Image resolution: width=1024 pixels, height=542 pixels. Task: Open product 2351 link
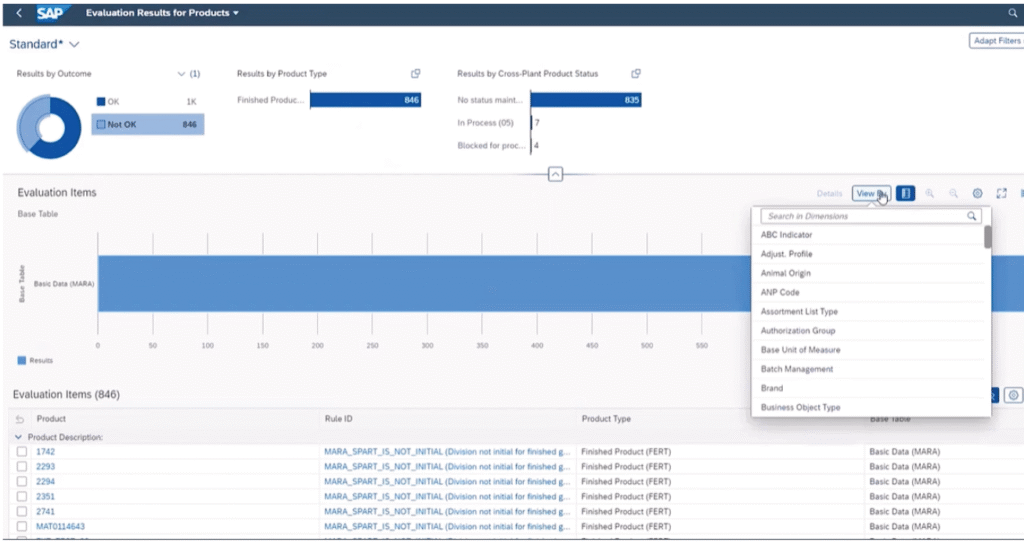(x=46, y=496)
